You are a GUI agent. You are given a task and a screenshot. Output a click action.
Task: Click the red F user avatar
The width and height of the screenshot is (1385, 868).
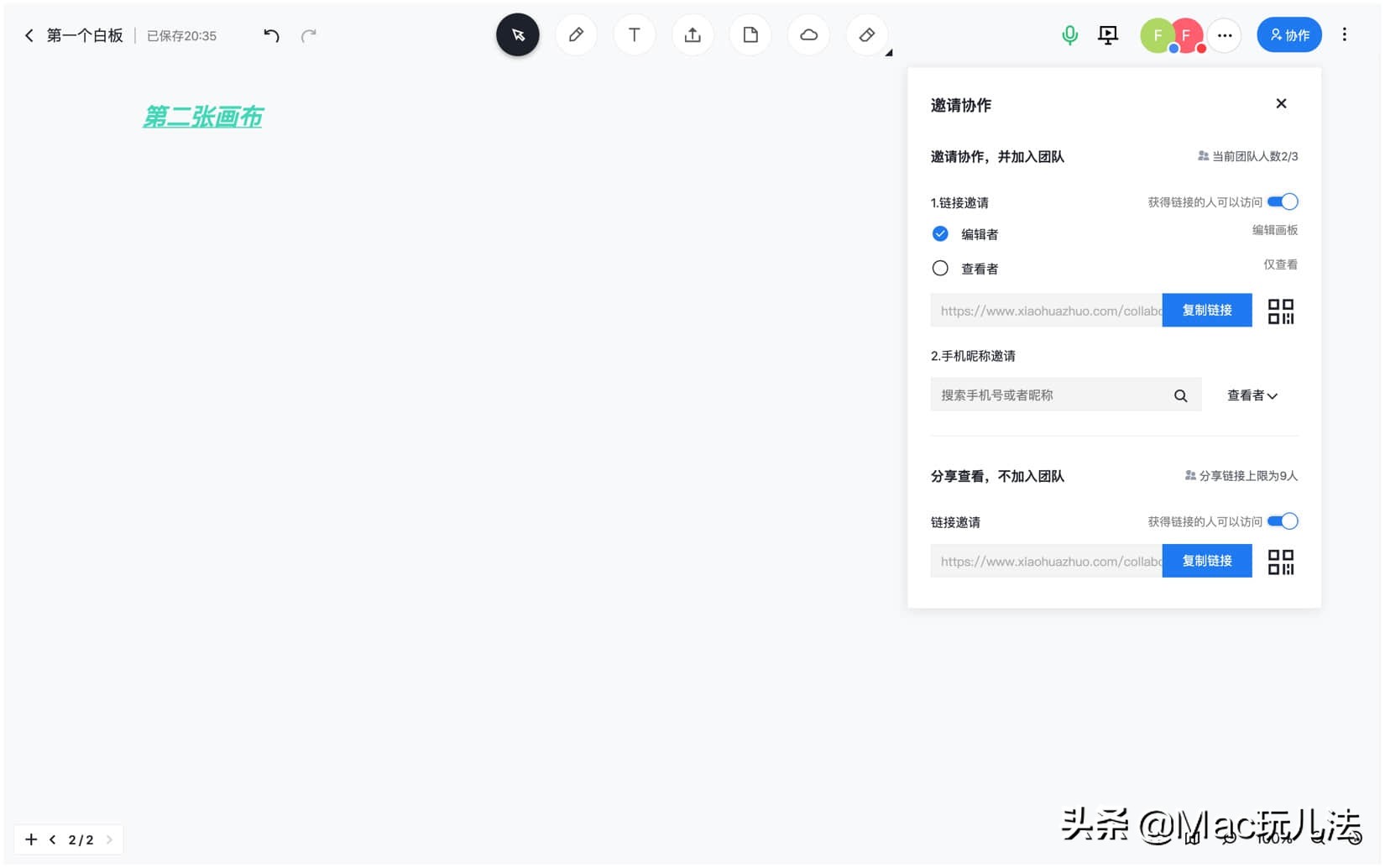tap(1189, 35)
